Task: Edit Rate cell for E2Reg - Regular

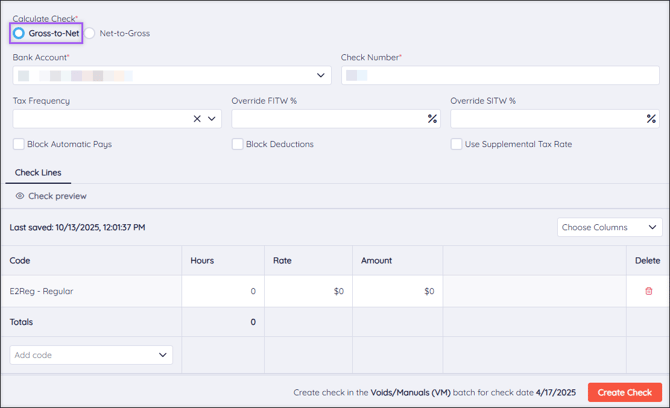Action: pos(309,291)
